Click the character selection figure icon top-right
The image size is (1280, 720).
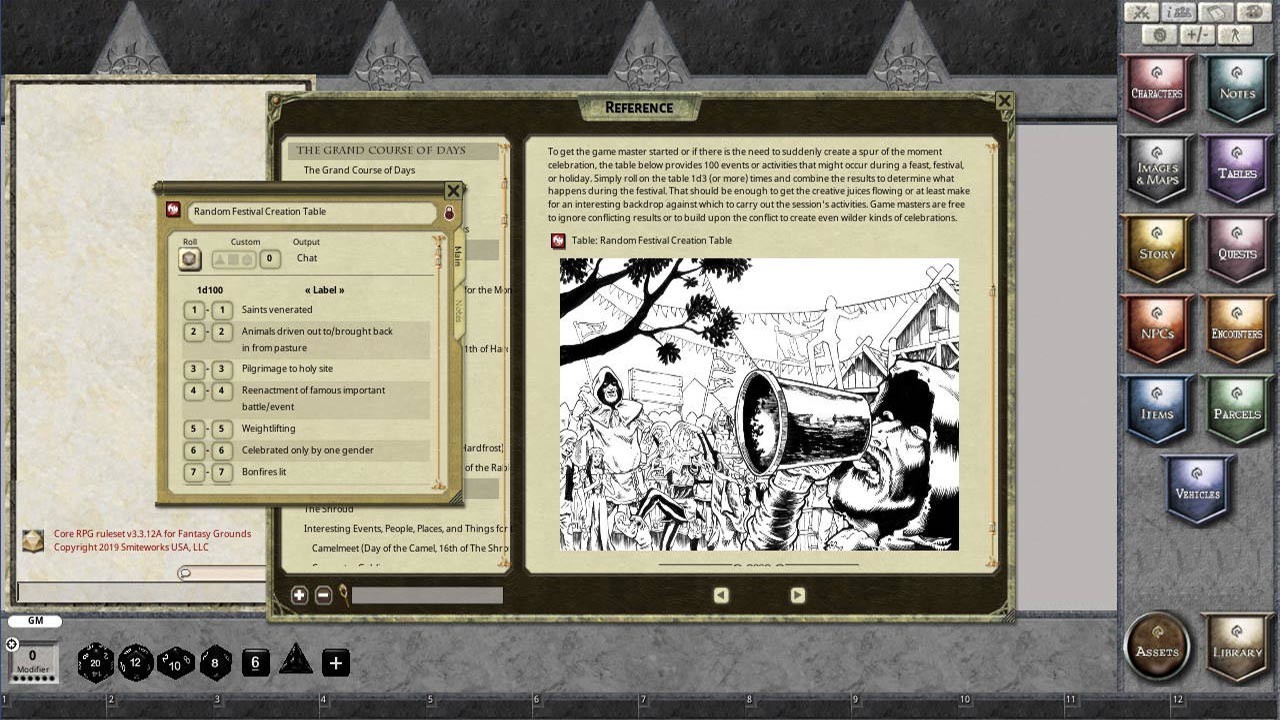[1236, 34]
